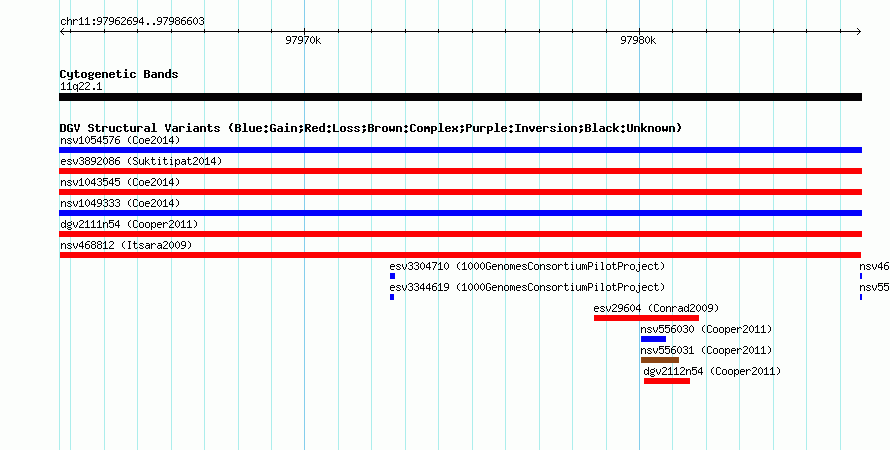This screenshot has height=450, width=890.
Task: Open the dgv2112n54 (Cooper2011) label
Action: [712, 371]
